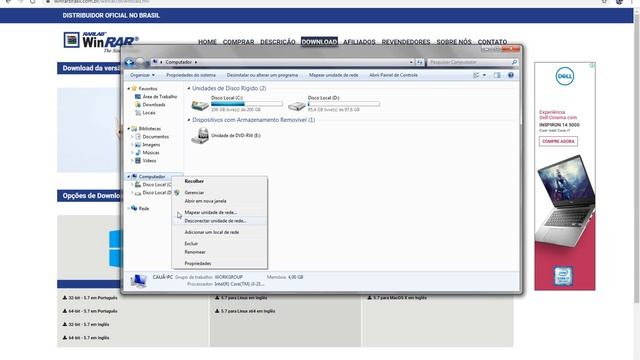Click the Favoritos star icon

click(x=134, y=88)
